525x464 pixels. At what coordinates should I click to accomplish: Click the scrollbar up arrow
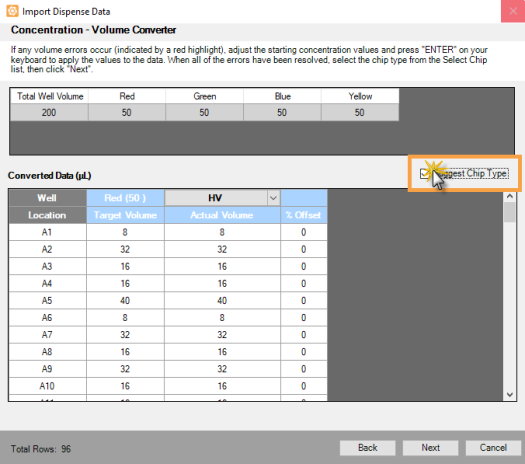[510, 196]
